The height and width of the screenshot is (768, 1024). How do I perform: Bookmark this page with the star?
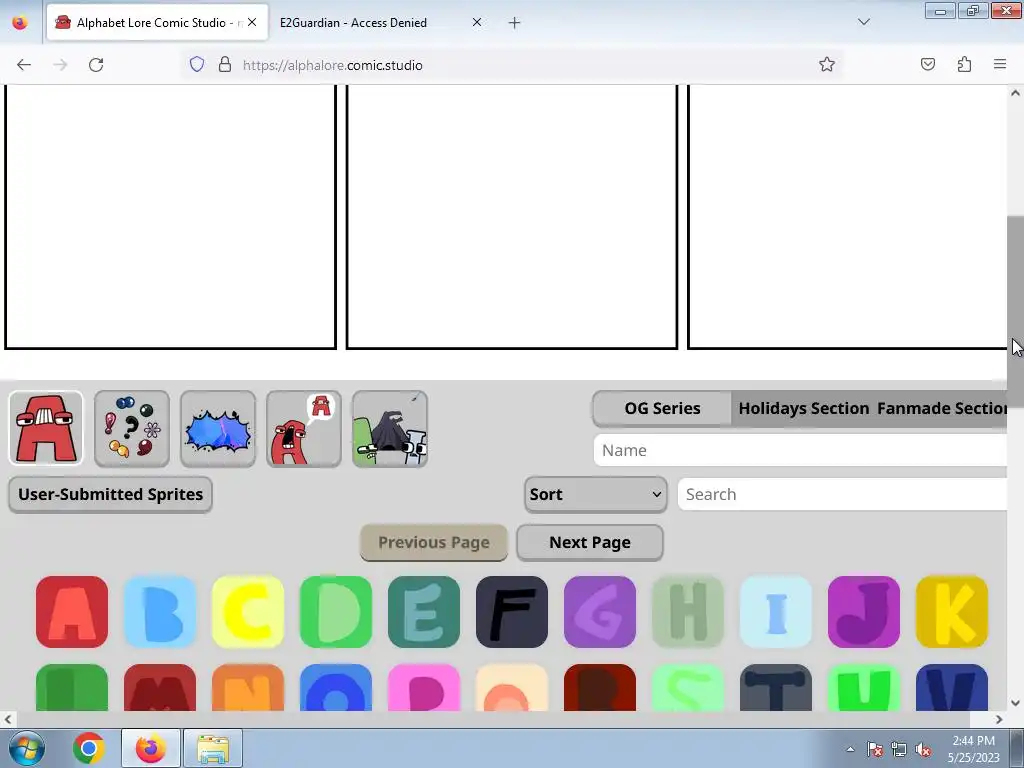(x=827, y=65)
